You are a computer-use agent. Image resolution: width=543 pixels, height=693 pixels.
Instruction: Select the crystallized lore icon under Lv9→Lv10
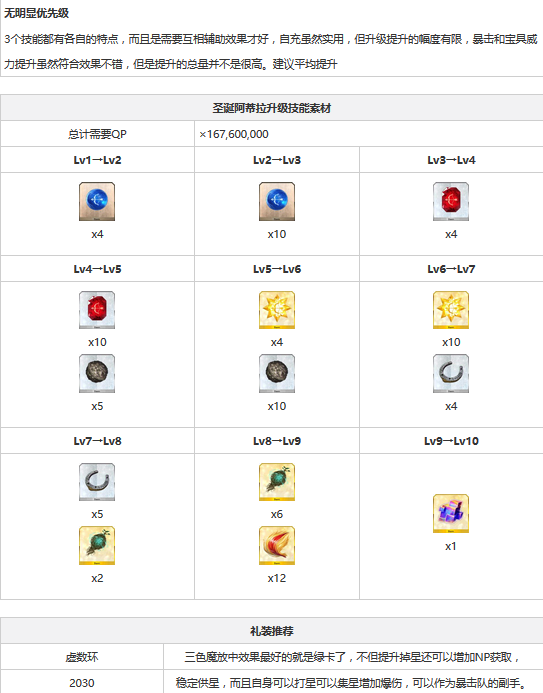click(x=451, y=514)
